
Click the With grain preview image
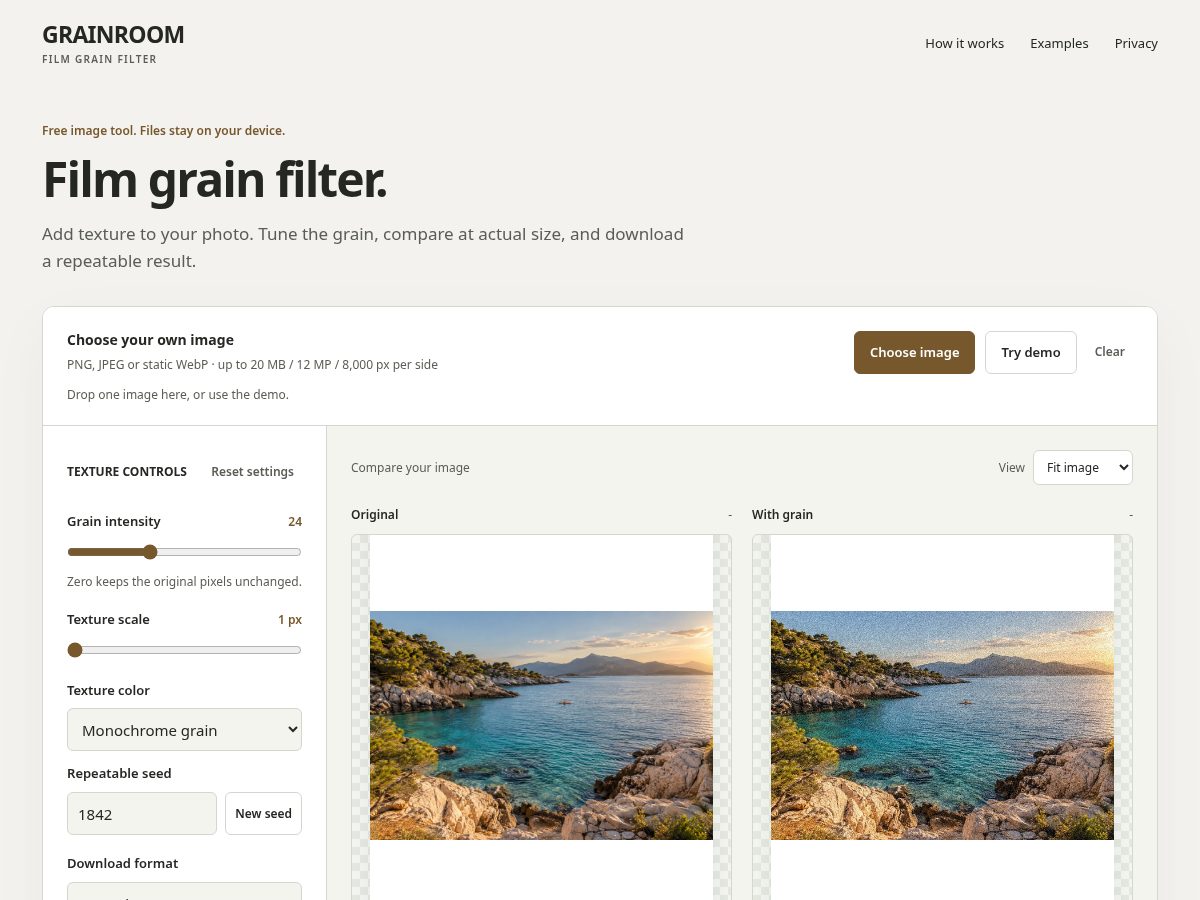point(942,725)
